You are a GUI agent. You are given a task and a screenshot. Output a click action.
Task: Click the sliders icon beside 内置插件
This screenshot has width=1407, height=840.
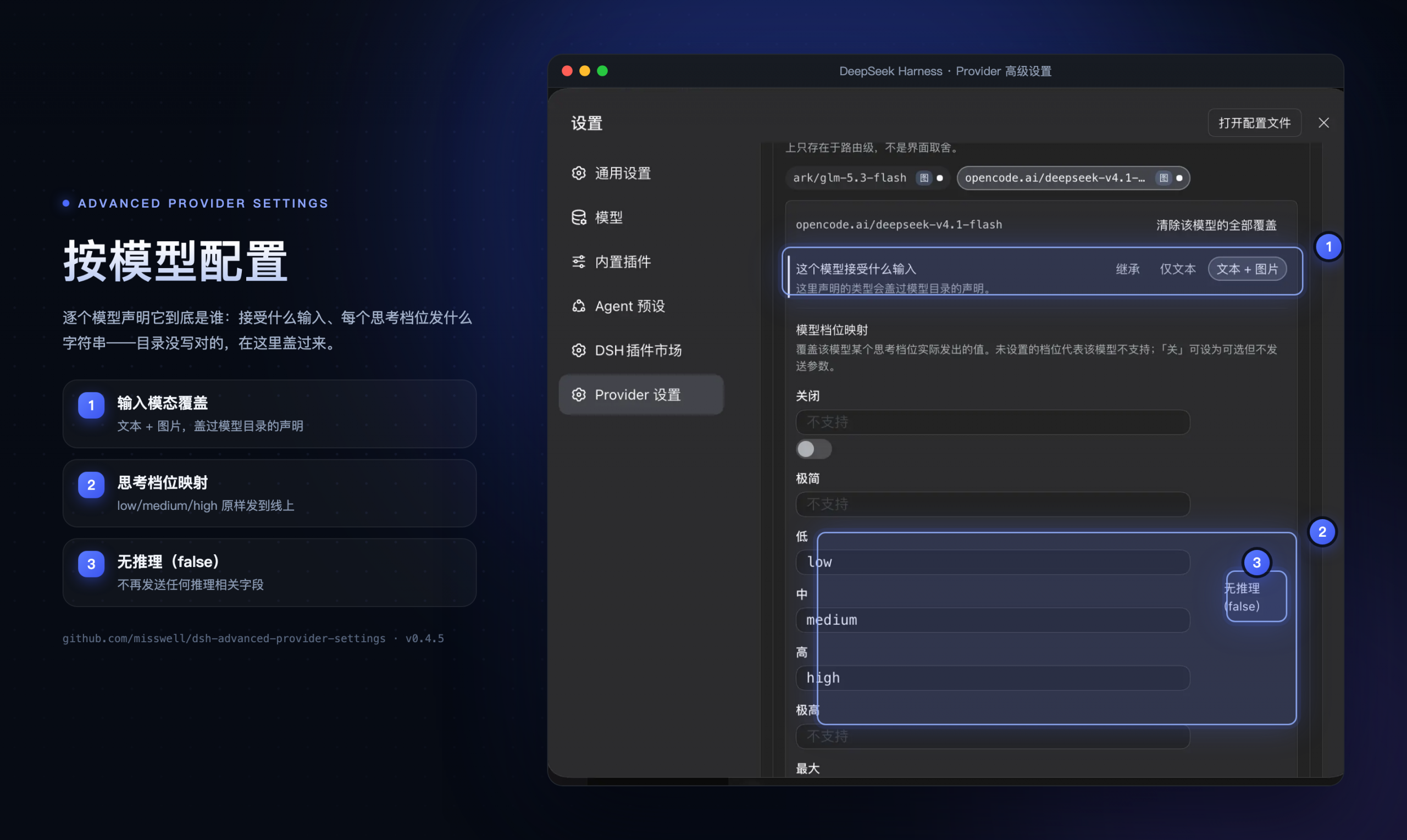point(578,262)
